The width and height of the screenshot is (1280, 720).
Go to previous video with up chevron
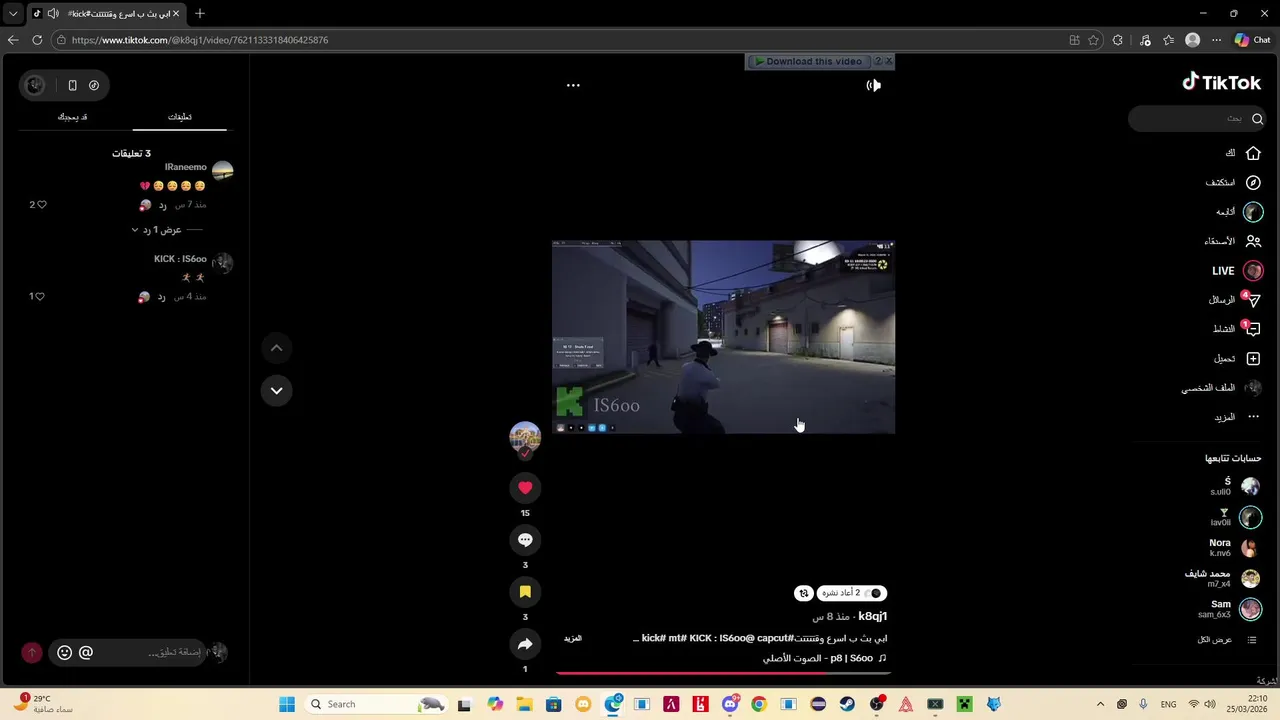click(276, 348)
